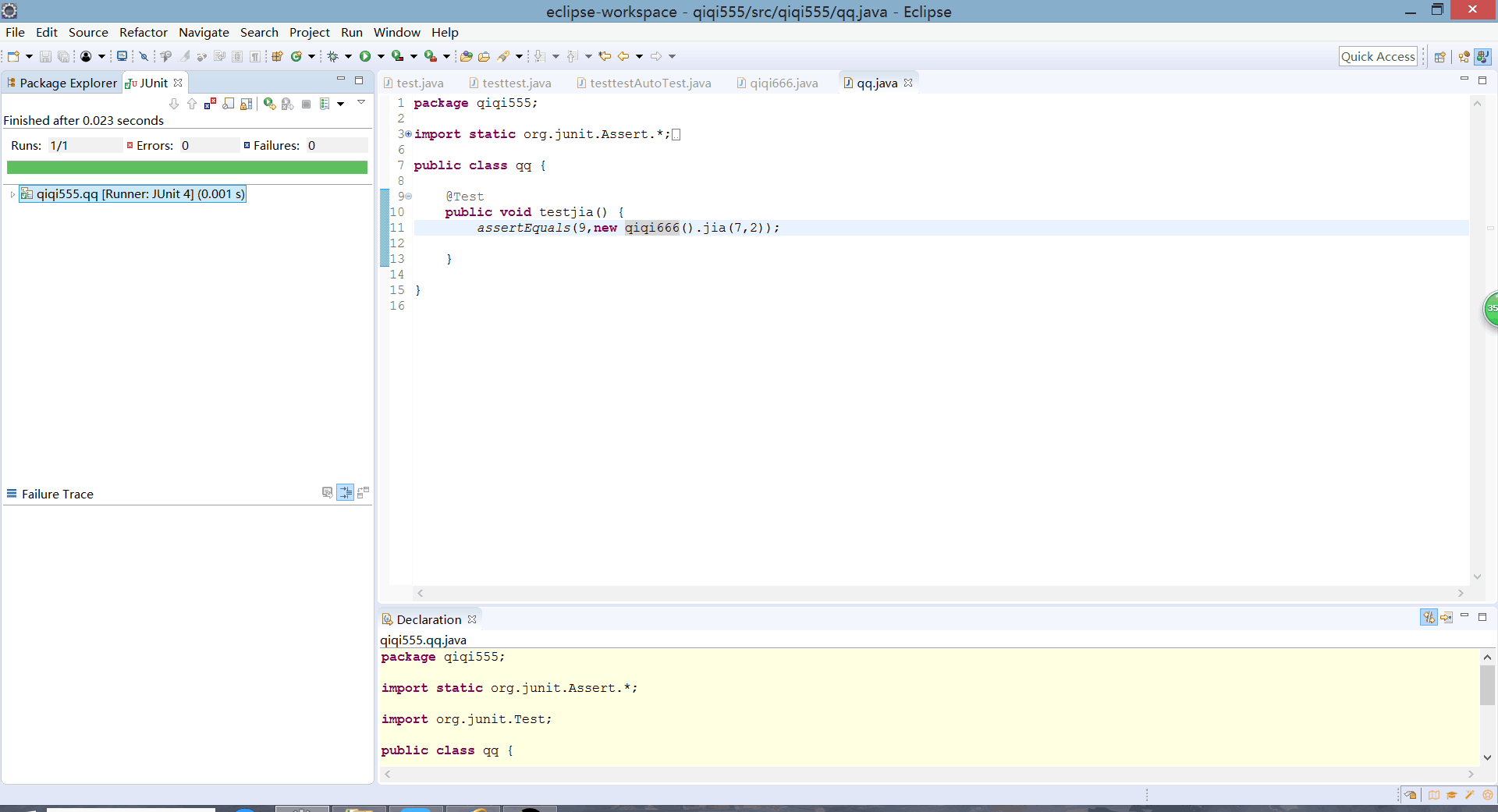Image resolution: width=1498 pixels, height=812 pixels.
Task: Click Rerun Failed Tests First icon
Action: point(287,104)
